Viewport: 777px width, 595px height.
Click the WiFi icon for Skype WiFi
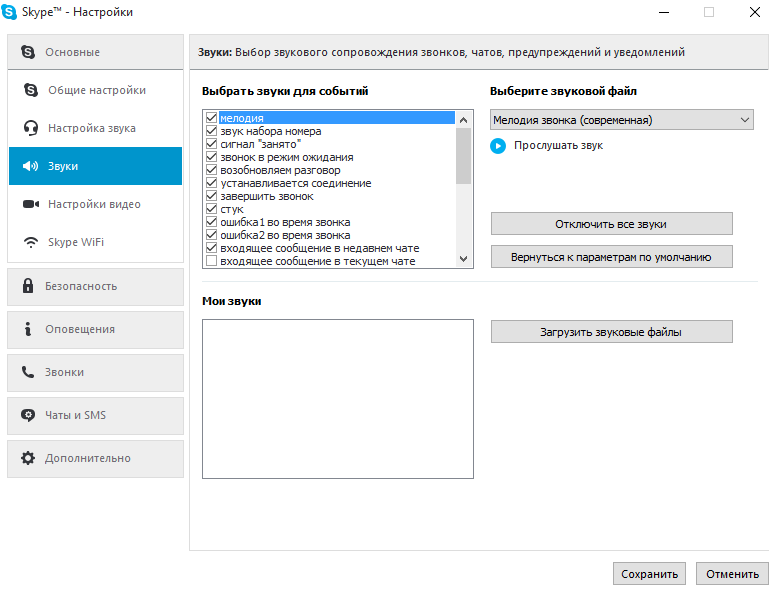point(31,242)
